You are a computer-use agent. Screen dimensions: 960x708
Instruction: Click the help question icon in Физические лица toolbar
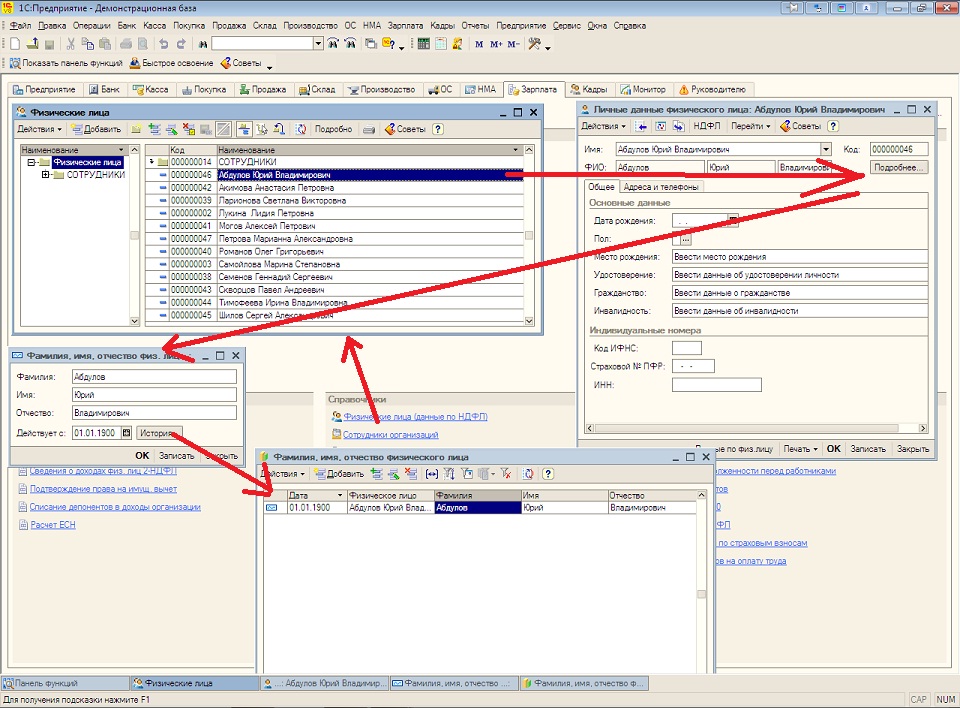click(438, 129)
